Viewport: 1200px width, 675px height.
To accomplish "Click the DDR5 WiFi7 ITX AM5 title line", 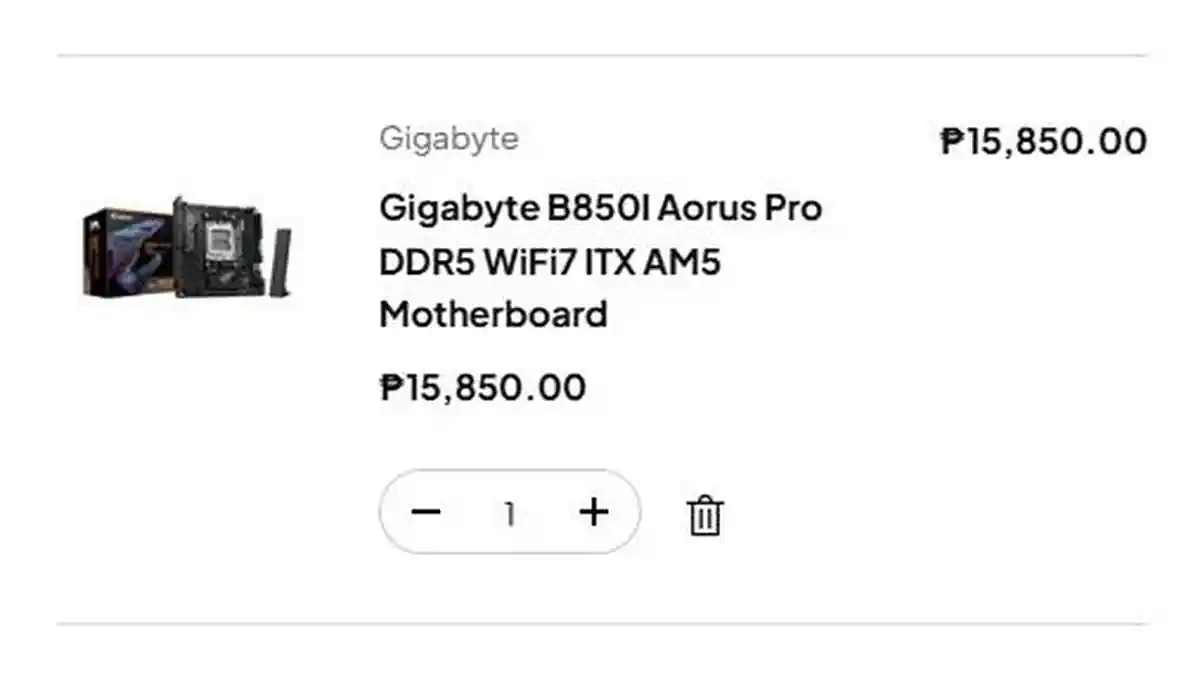I will coord(550,262).
